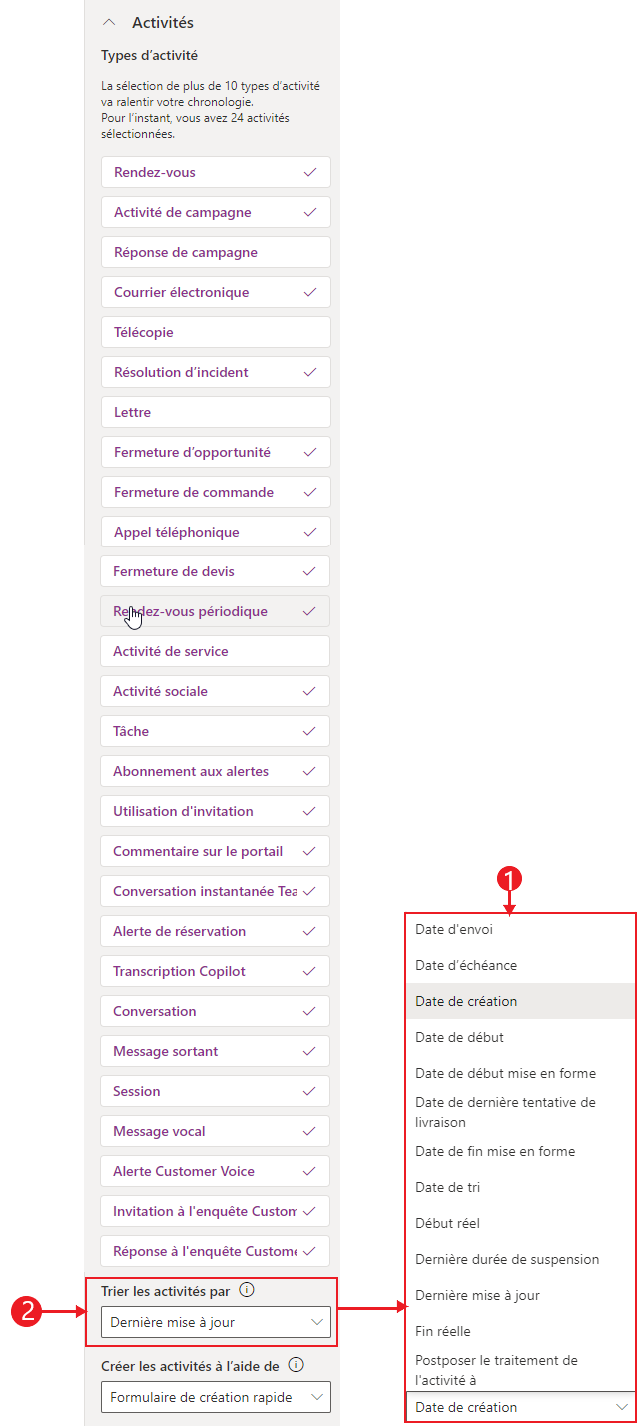
Task: Select Fin réelle option in list
Action: tap(520, 1331)
